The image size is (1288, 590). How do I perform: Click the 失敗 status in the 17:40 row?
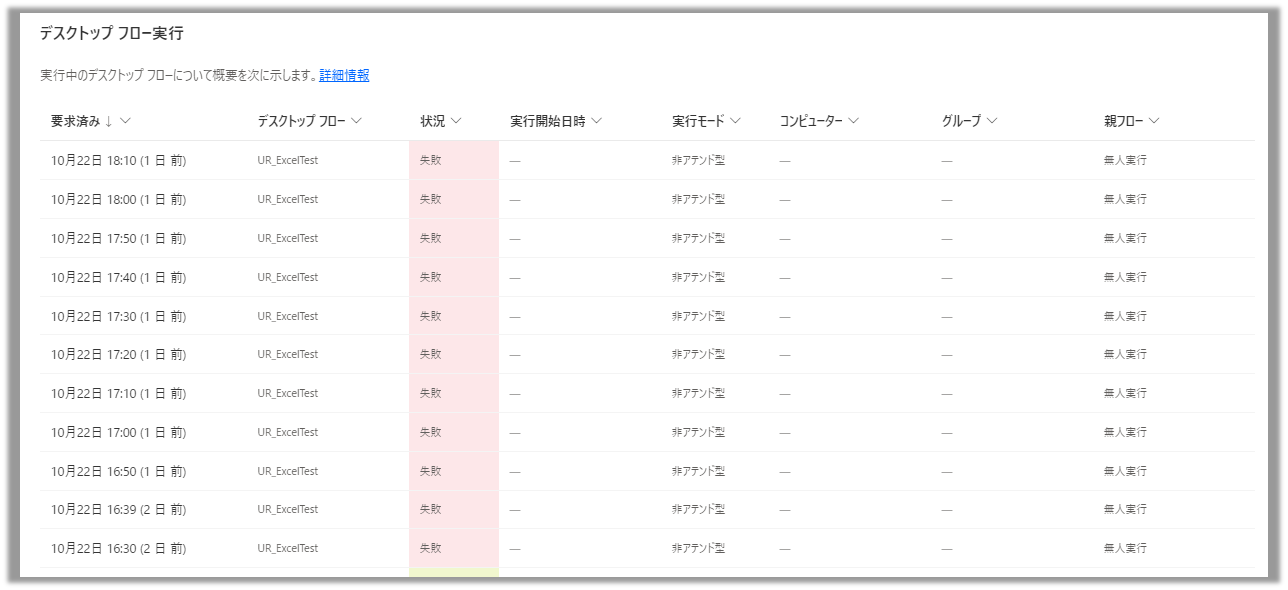pyautogui.click(x=430, y=277)
